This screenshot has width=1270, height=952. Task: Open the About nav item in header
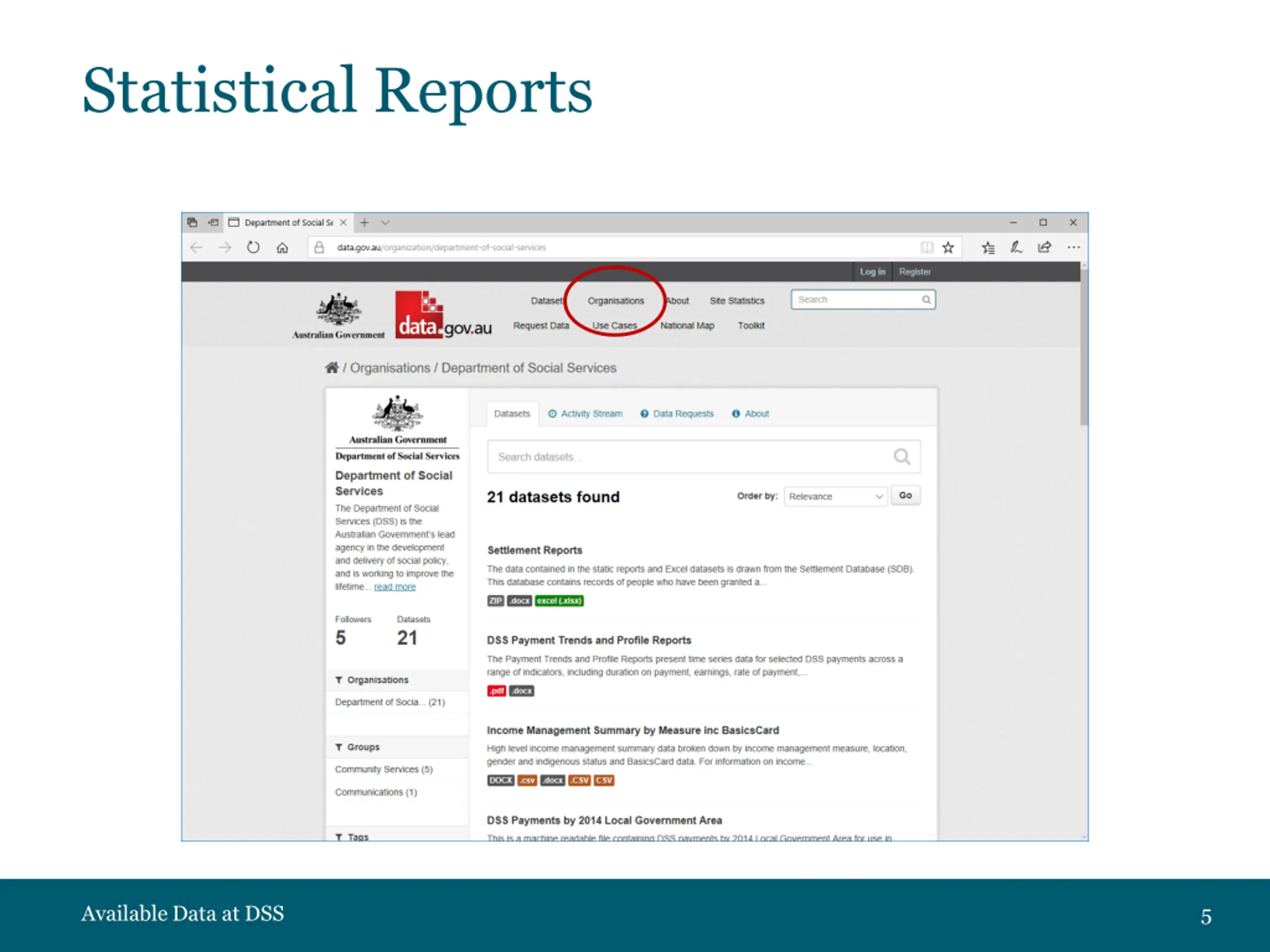pyautogui.click(x=678, y=300)
